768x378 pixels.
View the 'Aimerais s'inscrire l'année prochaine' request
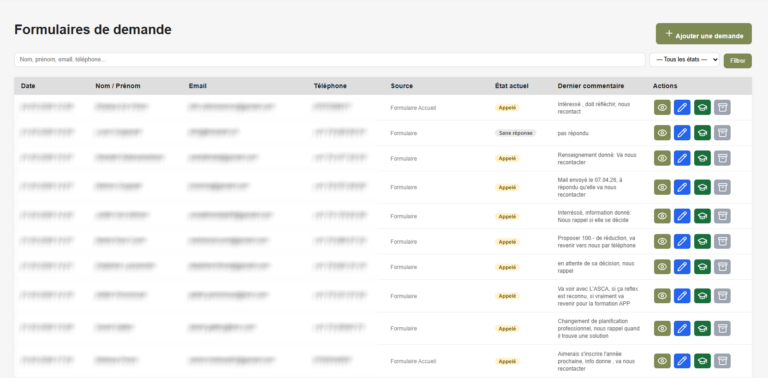(662, 361)
